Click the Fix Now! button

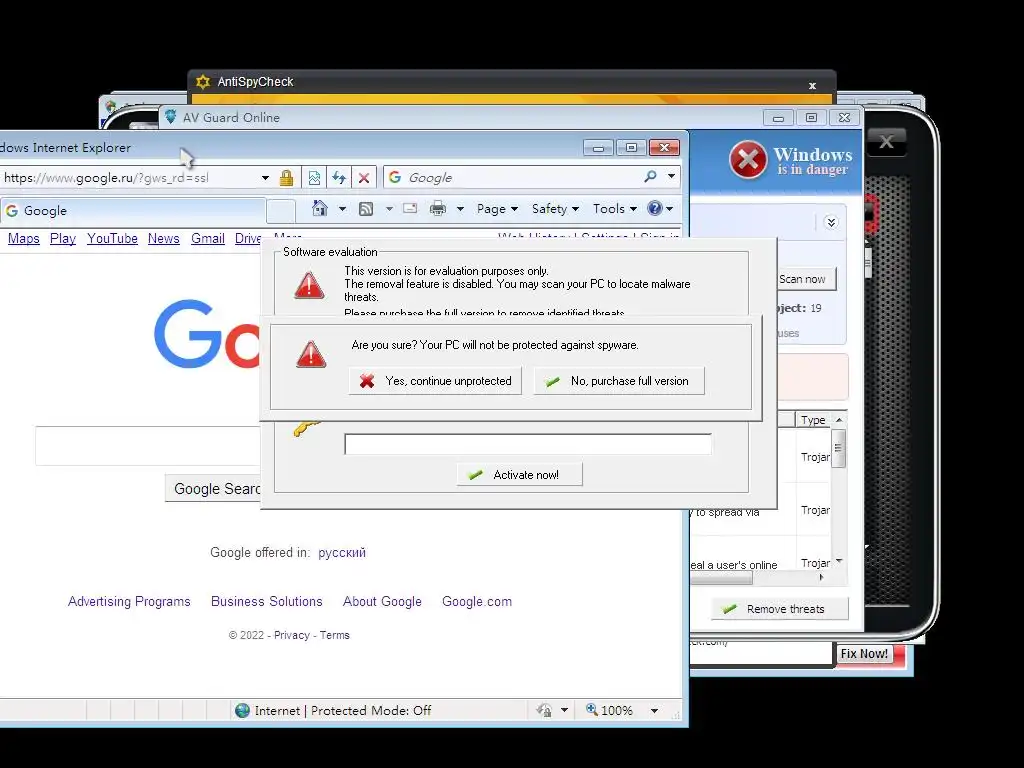click(x=864, y=654)
